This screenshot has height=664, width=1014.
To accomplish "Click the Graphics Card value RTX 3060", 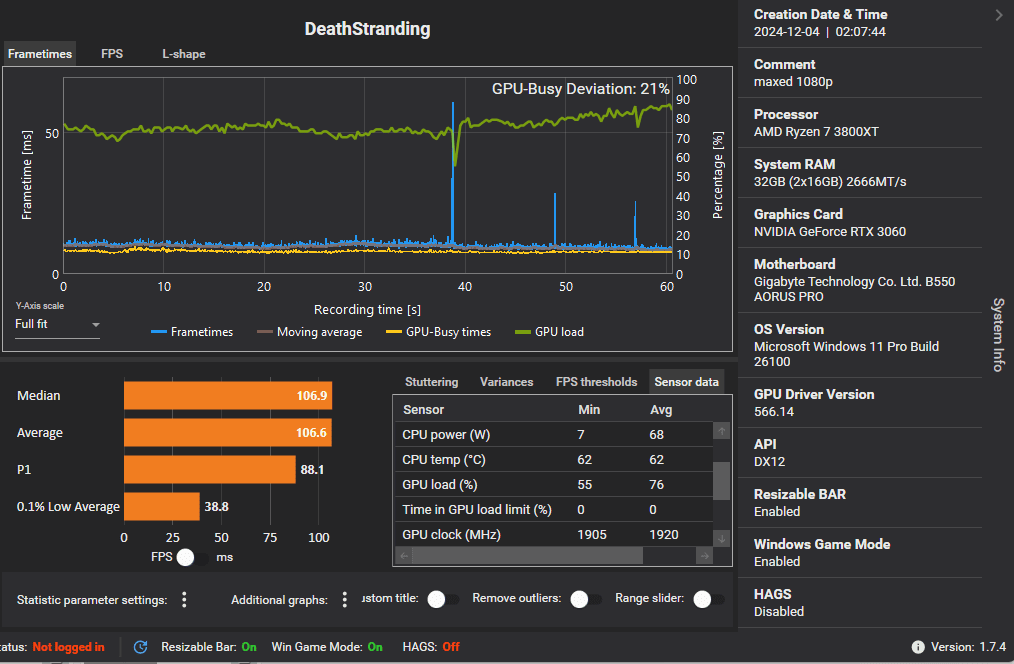I will pyautogui.click(x=830, y=231).
